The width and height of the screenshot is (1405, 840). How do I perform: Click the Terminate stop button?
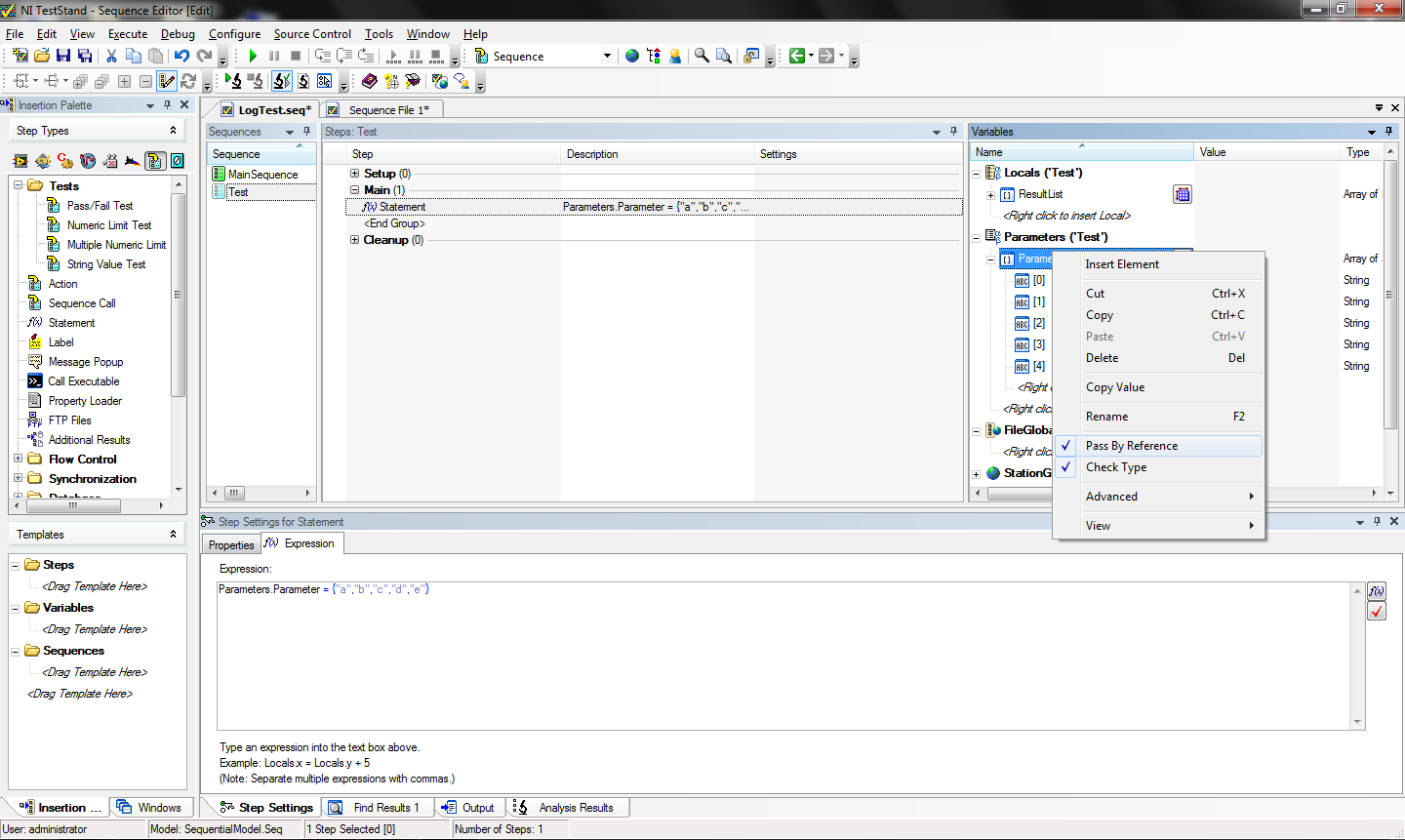[296, 56]
